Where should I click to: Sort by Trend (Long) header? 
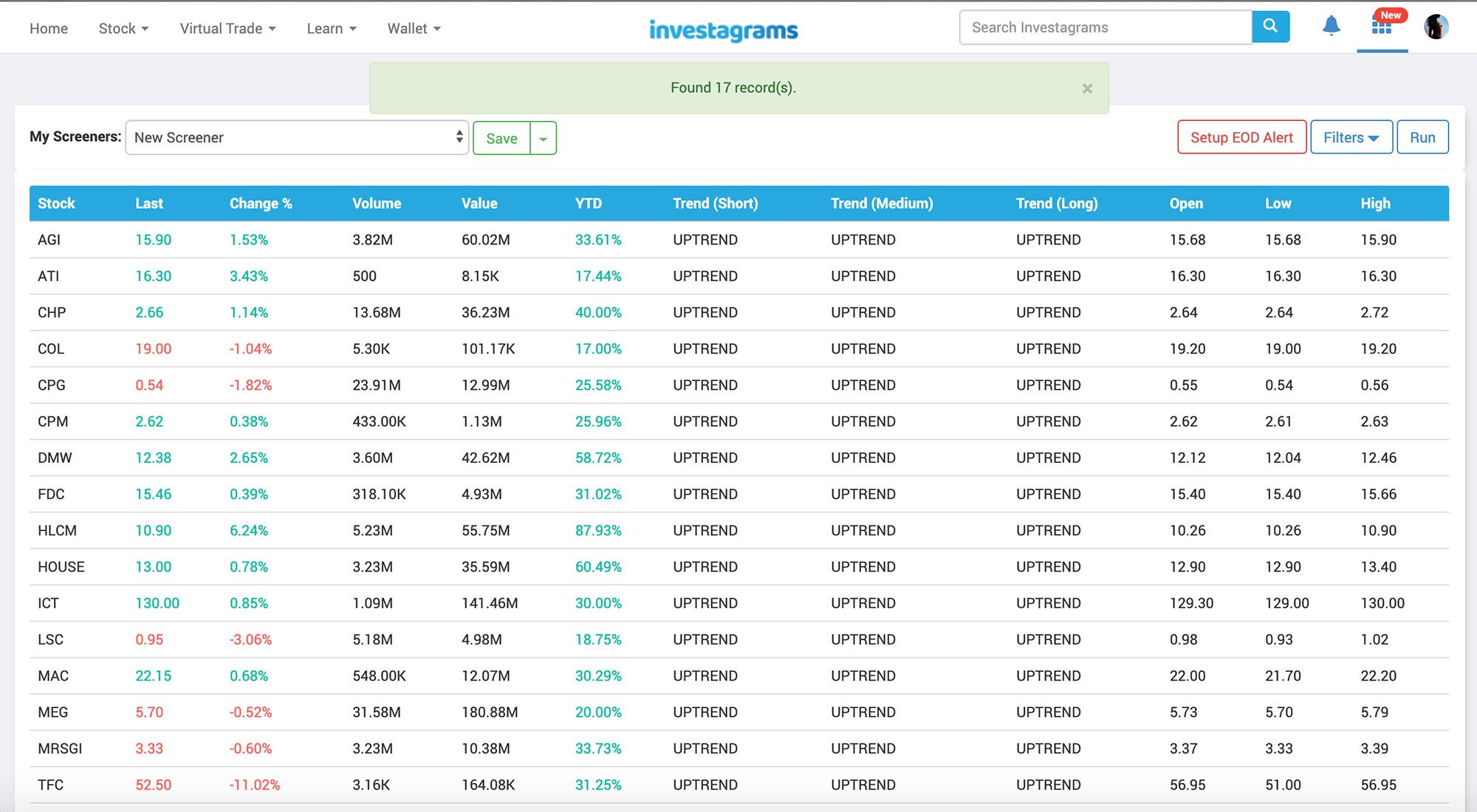(x=1057, y=203)
